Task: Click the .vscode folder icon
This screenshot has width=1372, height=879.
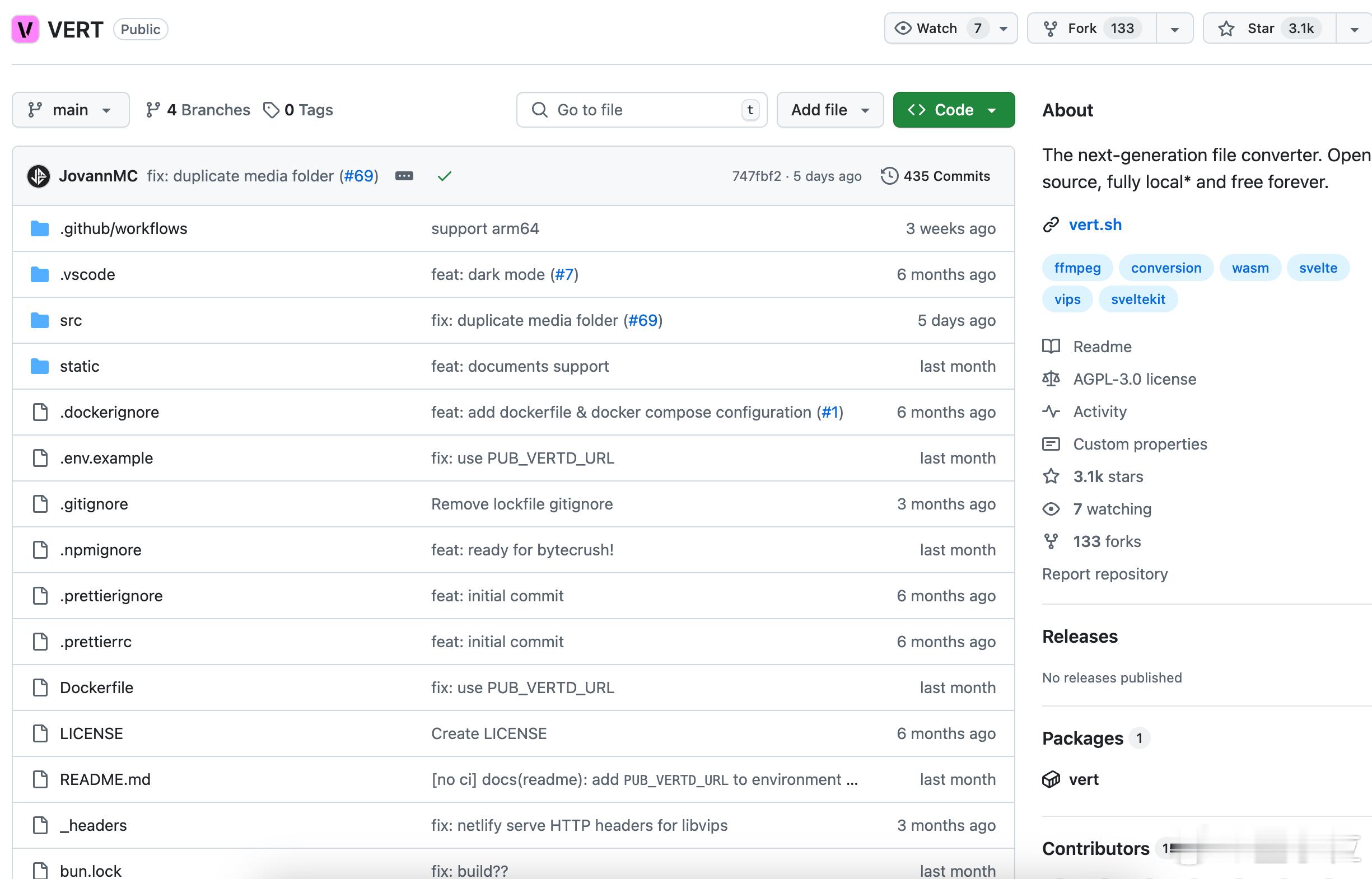Action: tap(39, 274)
